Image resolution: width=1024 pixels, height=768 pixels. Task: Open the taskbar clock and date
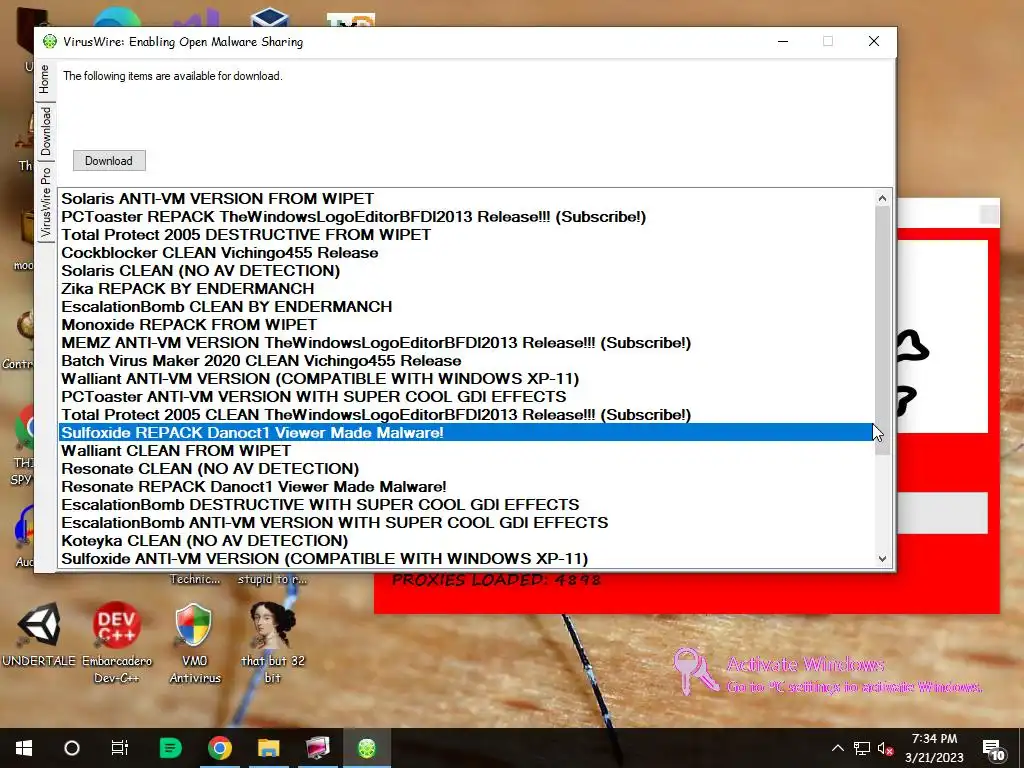point(935,748)
